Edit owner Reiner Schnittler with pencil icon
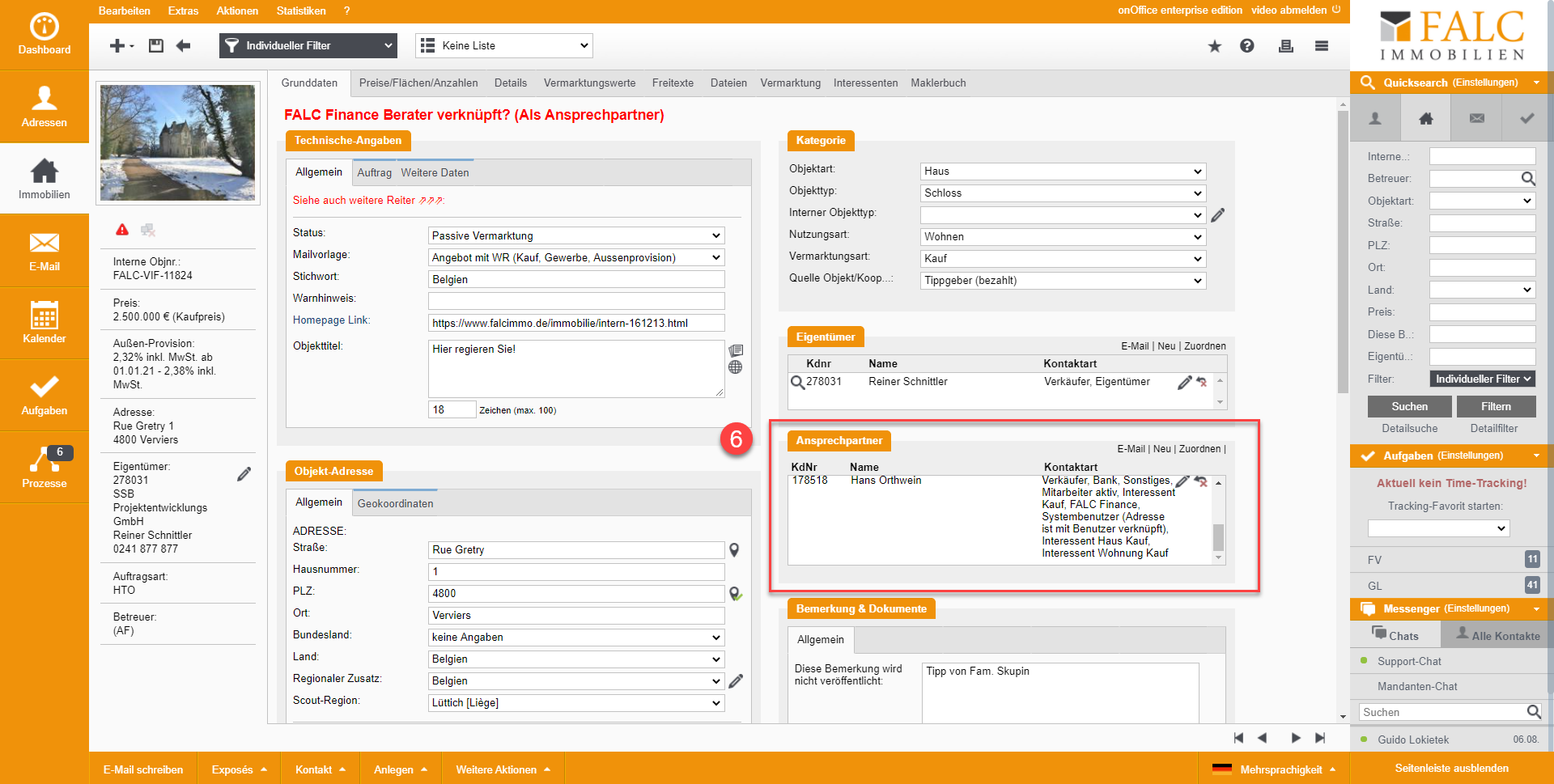 point(1184,383)
